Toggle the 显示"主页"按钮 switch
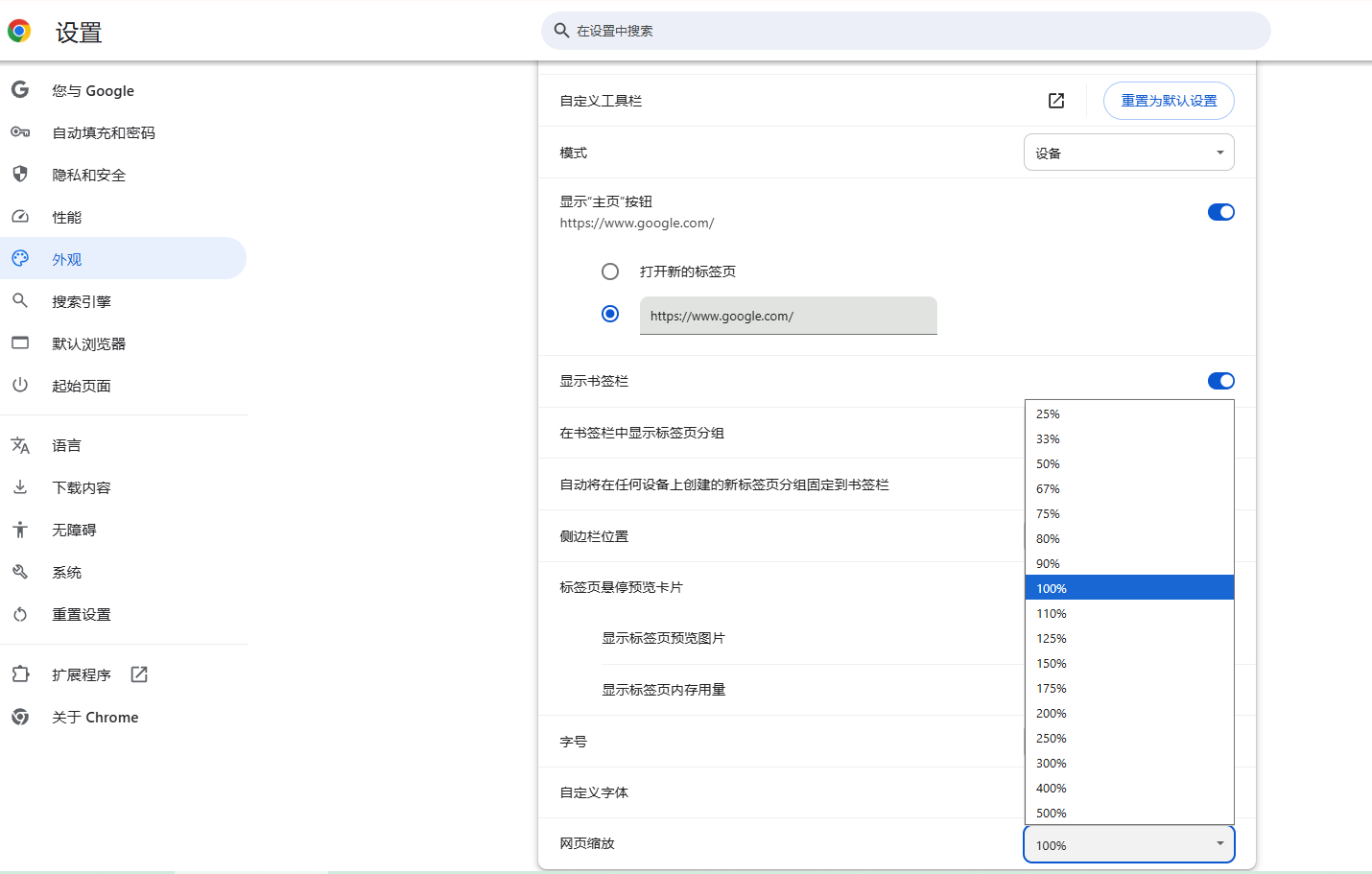Image resolution: width=1372 pixels, height=874 pixels. tap(1220, 212)
